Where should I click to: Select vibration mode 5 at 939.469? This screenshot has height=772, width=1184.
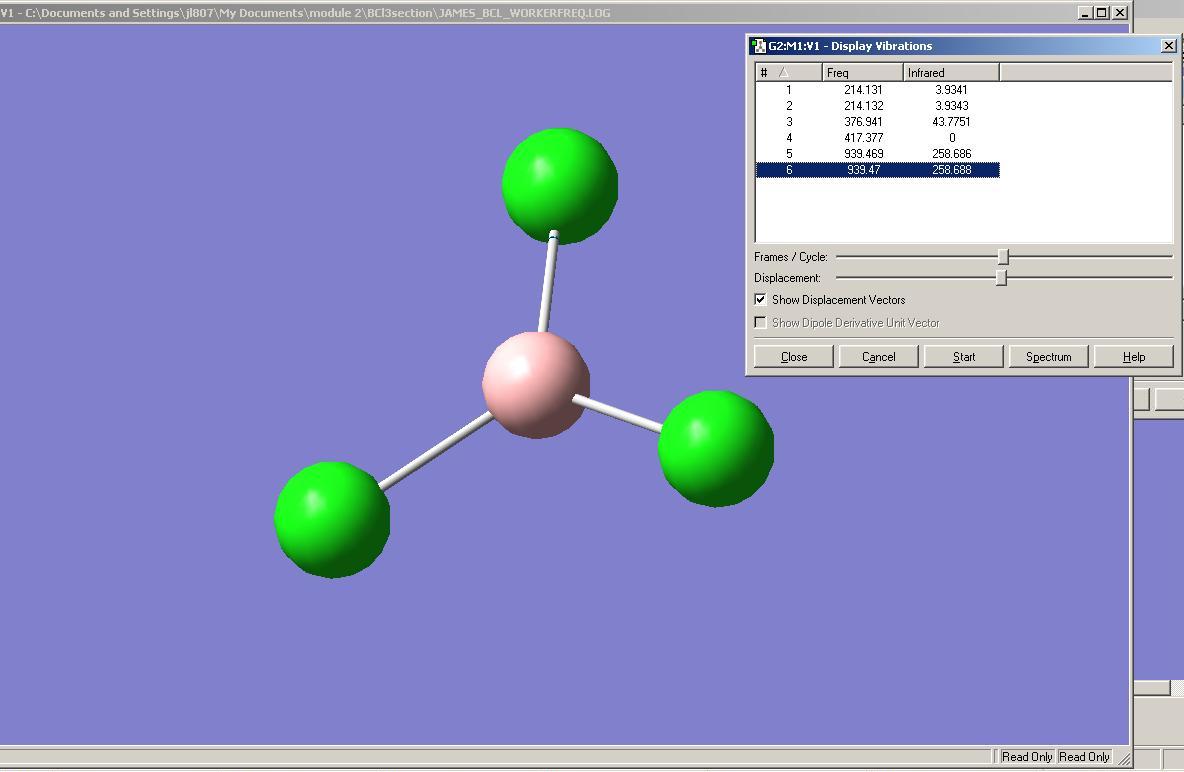tap(877, 153)
